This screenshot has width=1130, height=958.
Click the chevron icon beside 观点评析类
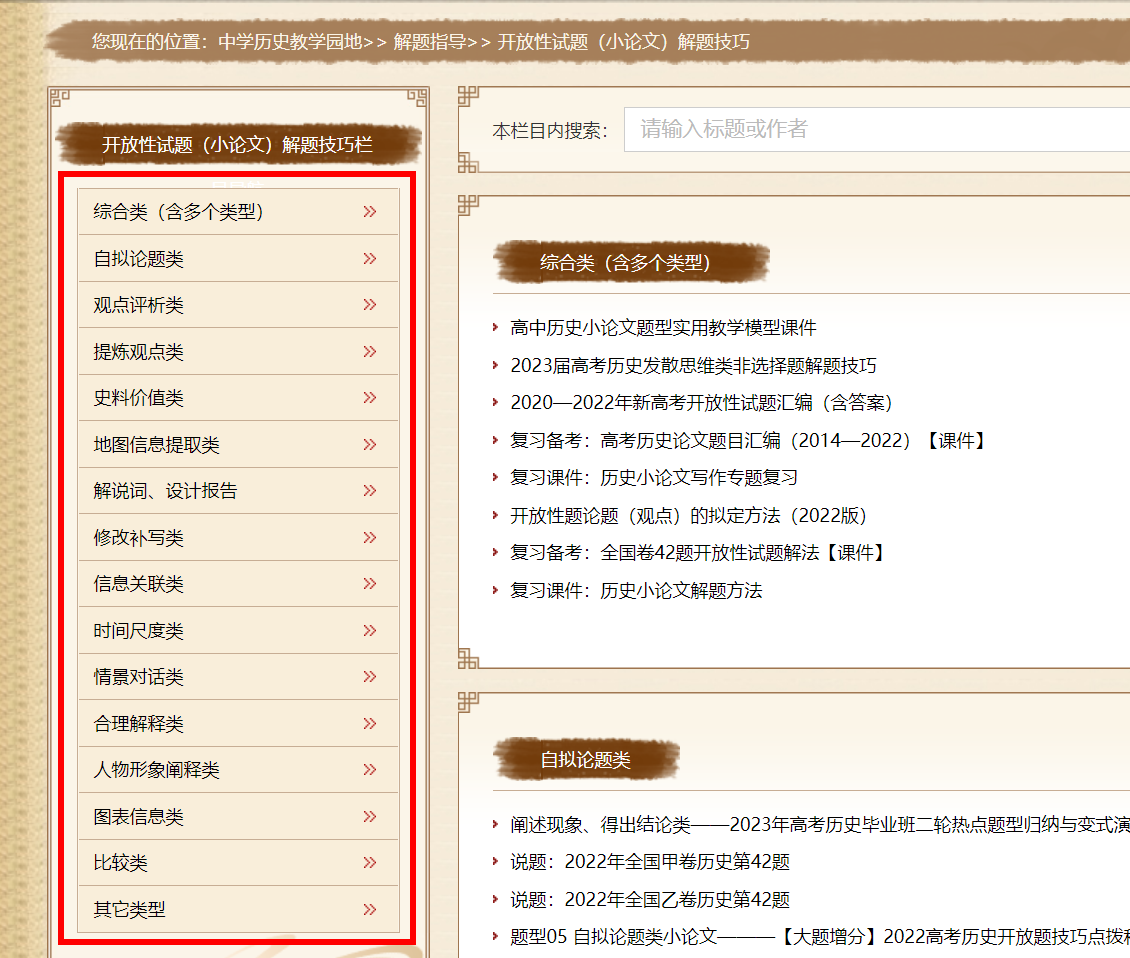click(x=370, y=305)
